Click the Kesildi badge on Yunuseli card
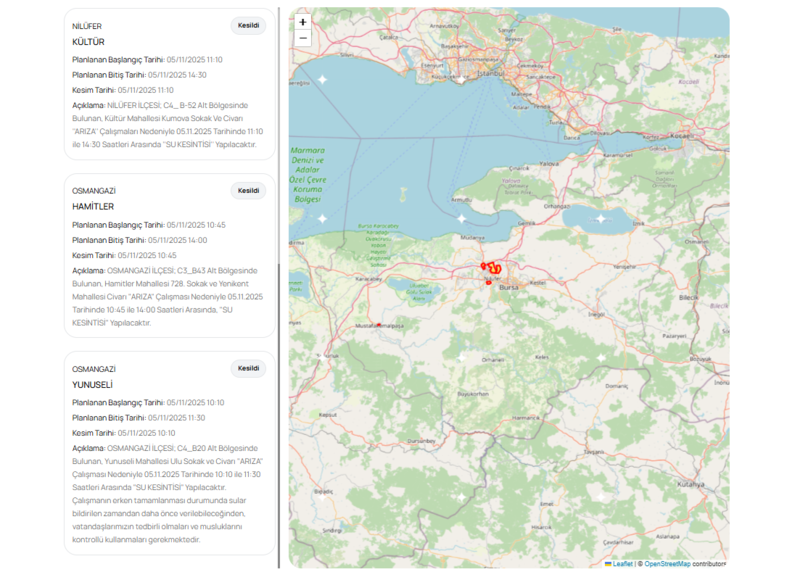 248,368
